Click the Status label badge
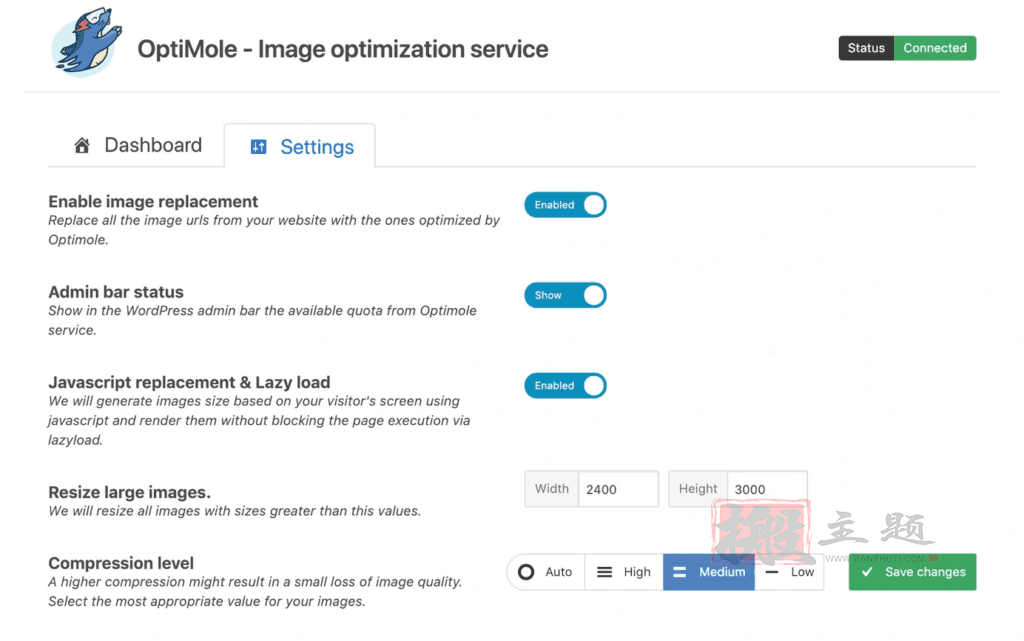The width and height of the screenshot is (1024, 641). click(866, 48)
